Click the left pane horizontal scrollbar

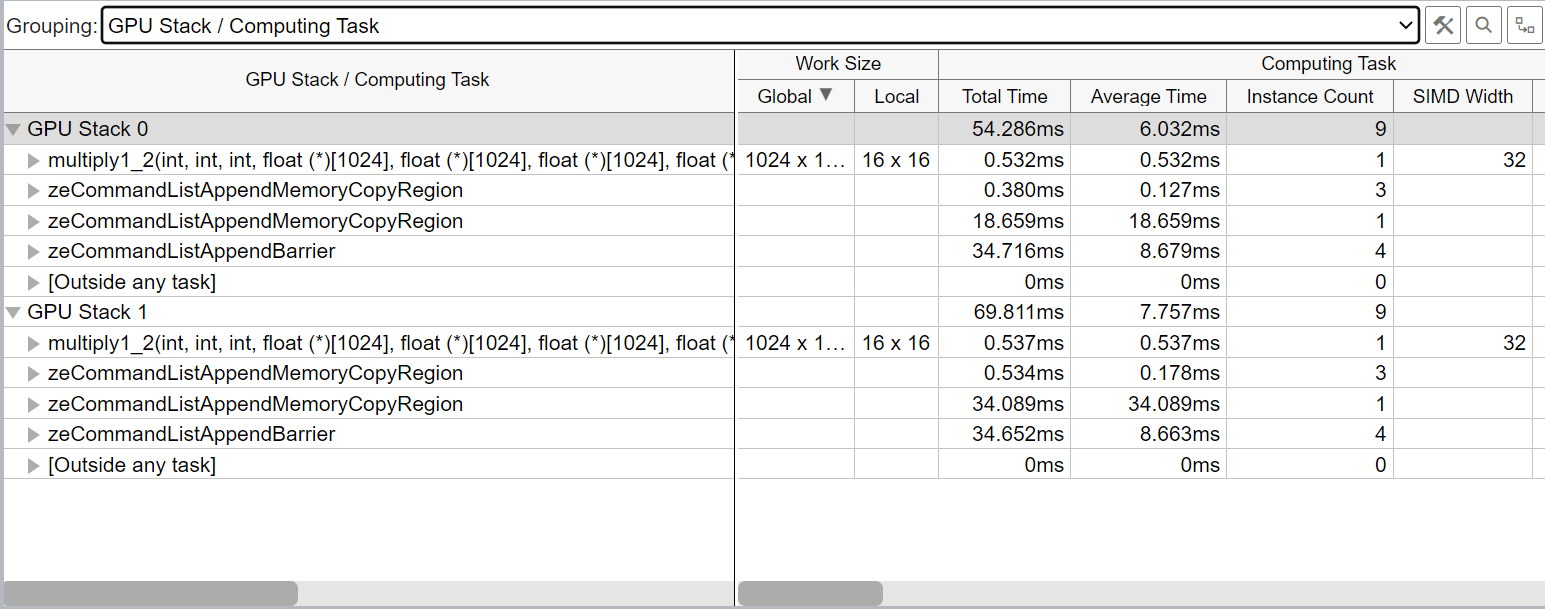151,593
